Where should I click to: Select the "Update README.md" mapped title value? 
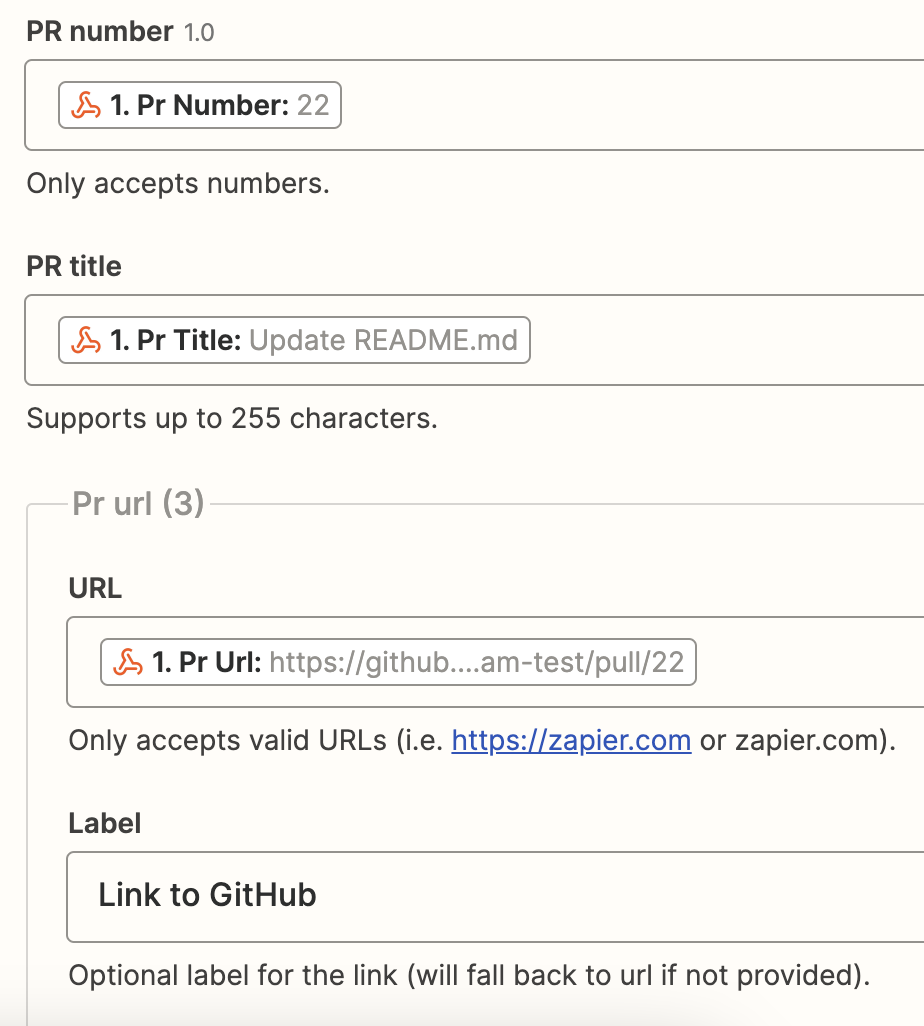383,341
